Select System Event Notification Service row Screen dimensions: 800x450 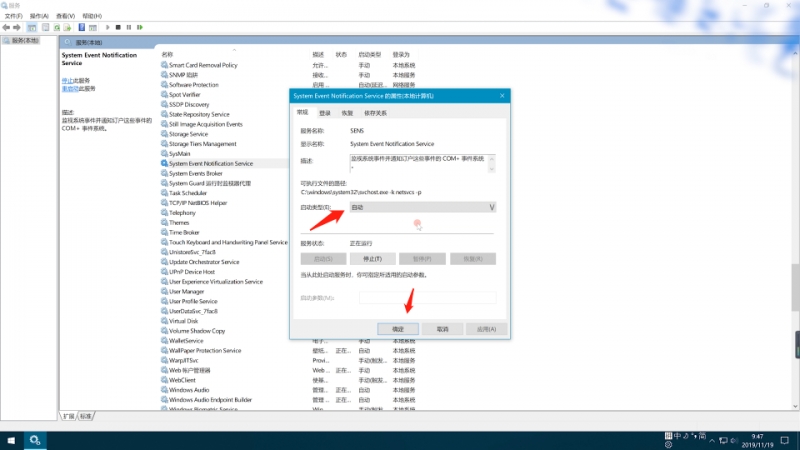[211, 164]
